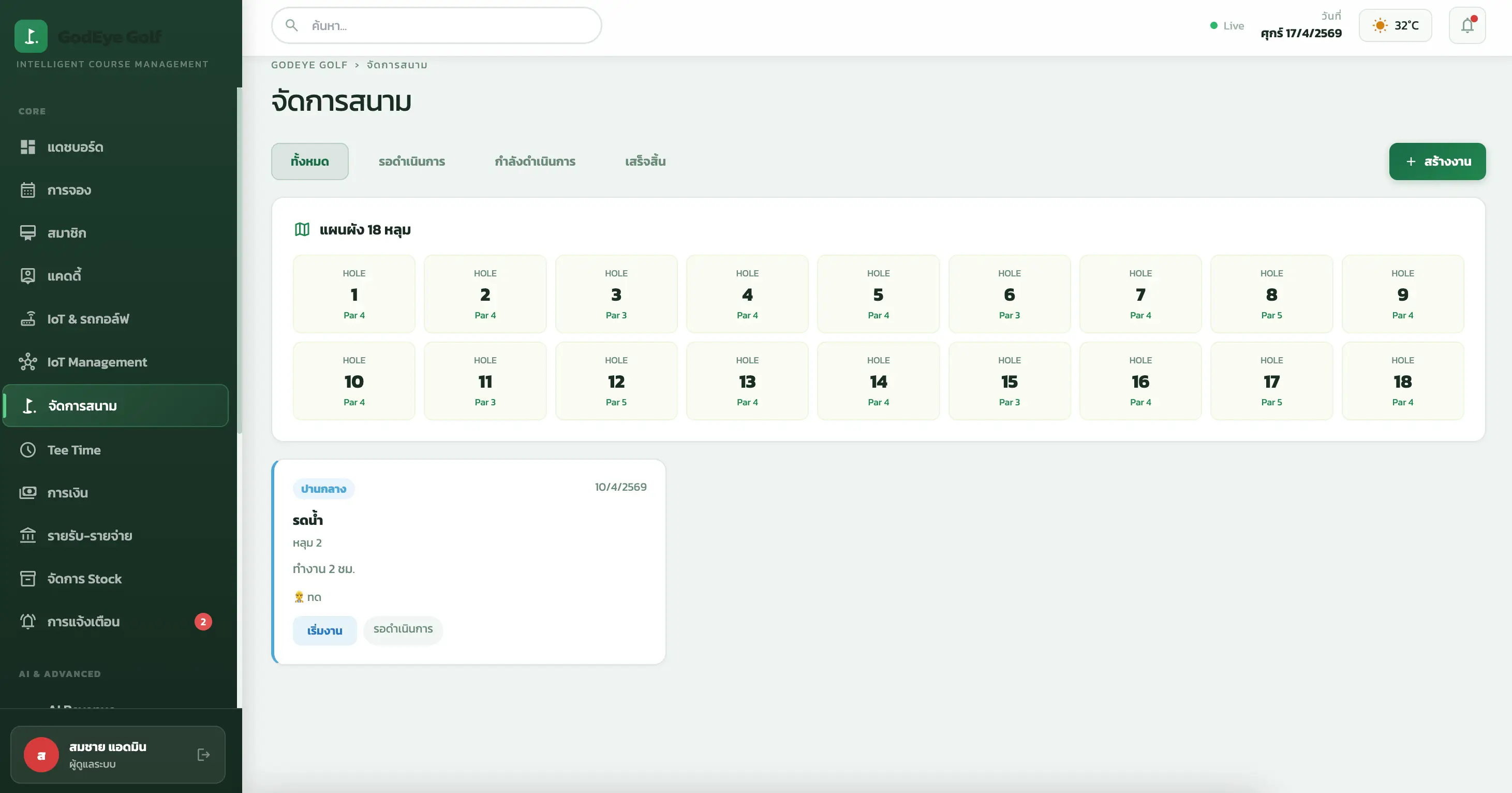Click the สมชาย แอดมิน user name

click(x=108, y=746)
